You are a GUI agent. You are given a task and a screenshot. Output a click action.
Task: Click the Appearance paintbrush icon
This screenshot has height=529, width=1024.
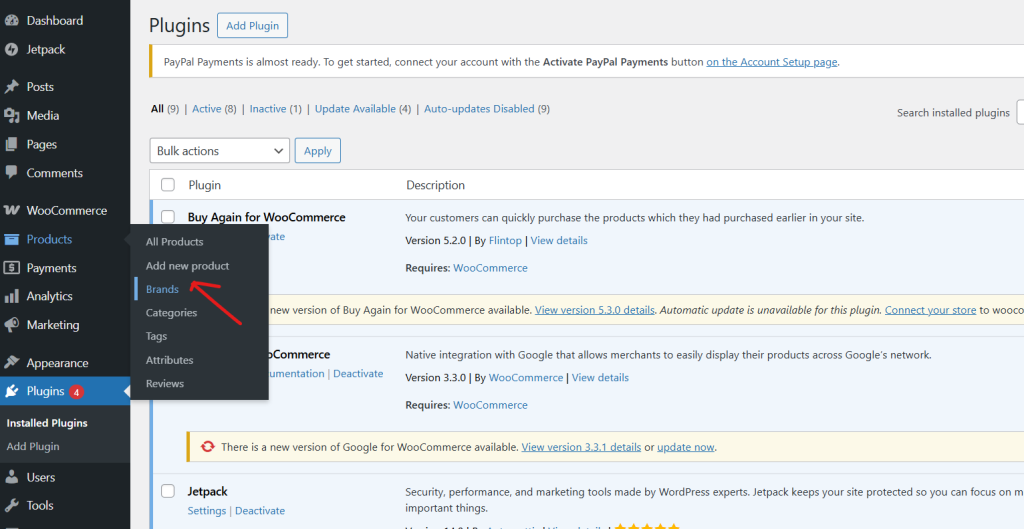[11, 362]
